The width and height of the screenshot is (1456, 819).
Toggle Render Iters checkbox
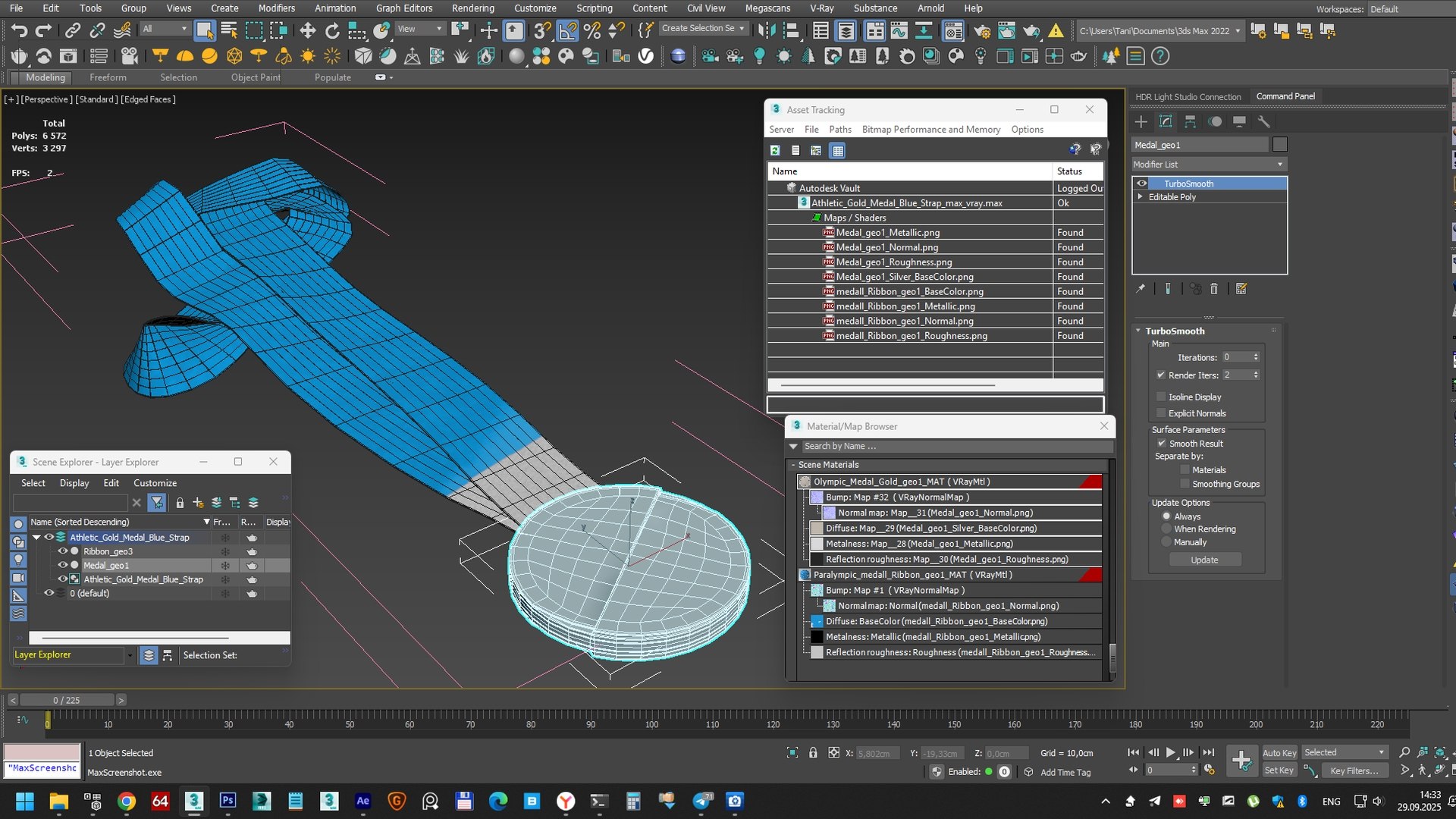coord(1161,375)
